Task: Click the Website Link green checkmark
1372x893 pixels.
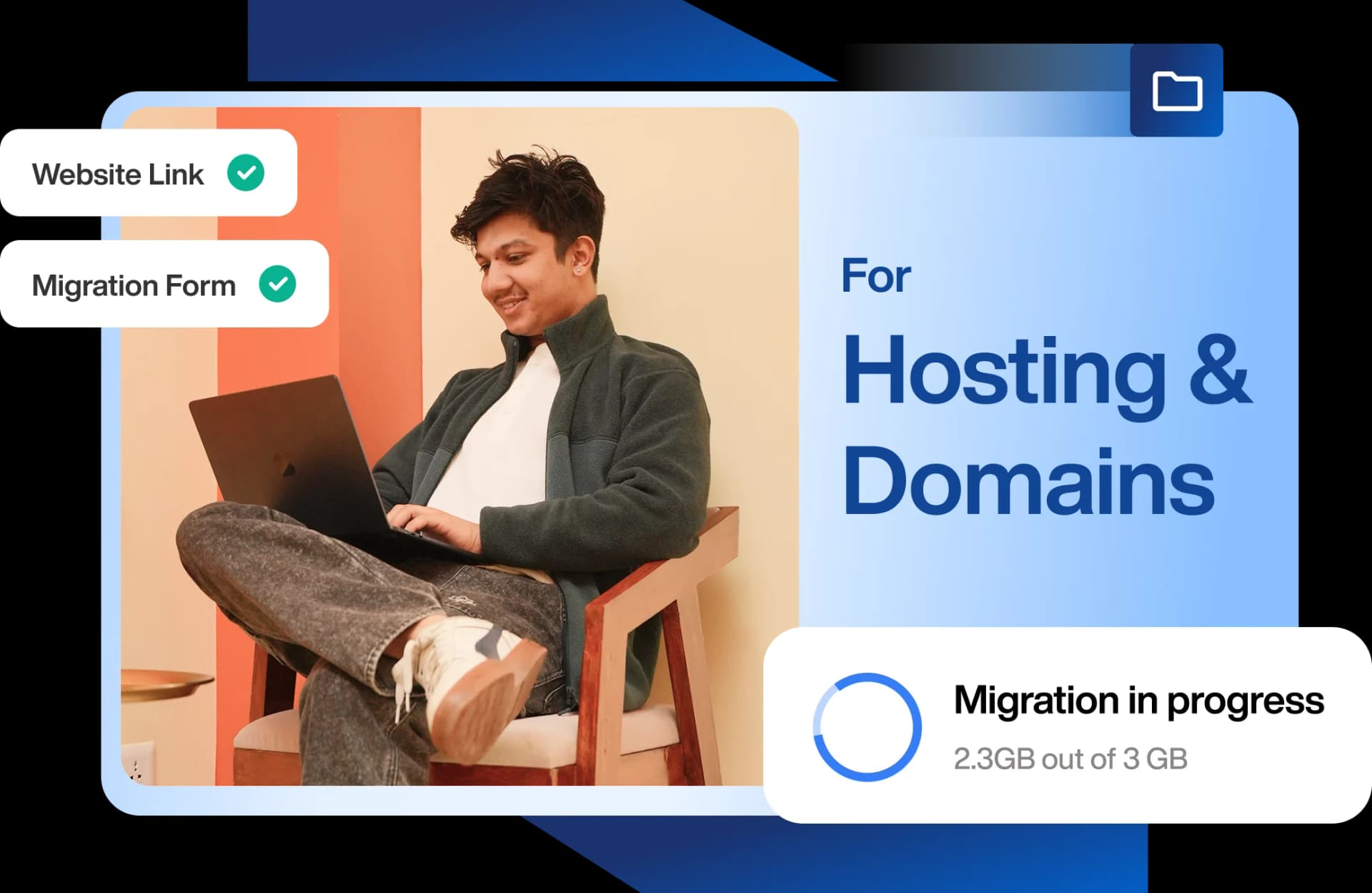Action: point(246,173)
